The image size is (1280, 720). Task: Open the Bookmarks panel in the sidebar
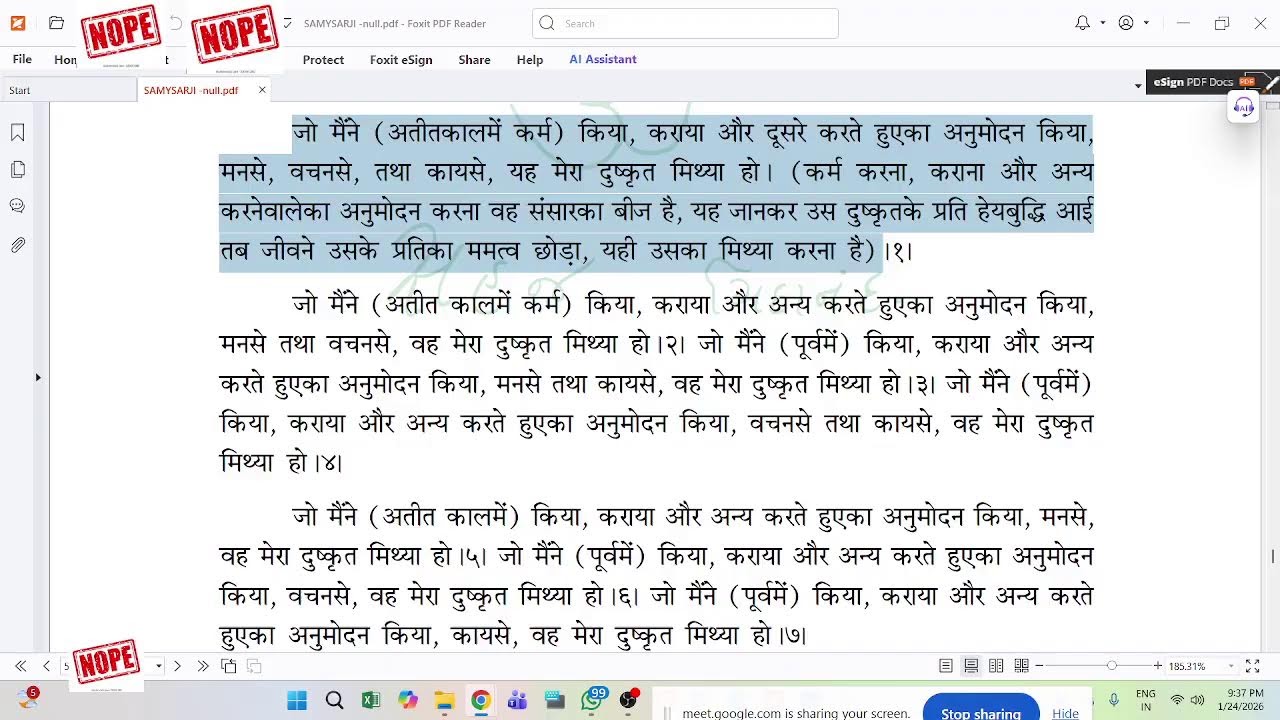coord(18,133)
